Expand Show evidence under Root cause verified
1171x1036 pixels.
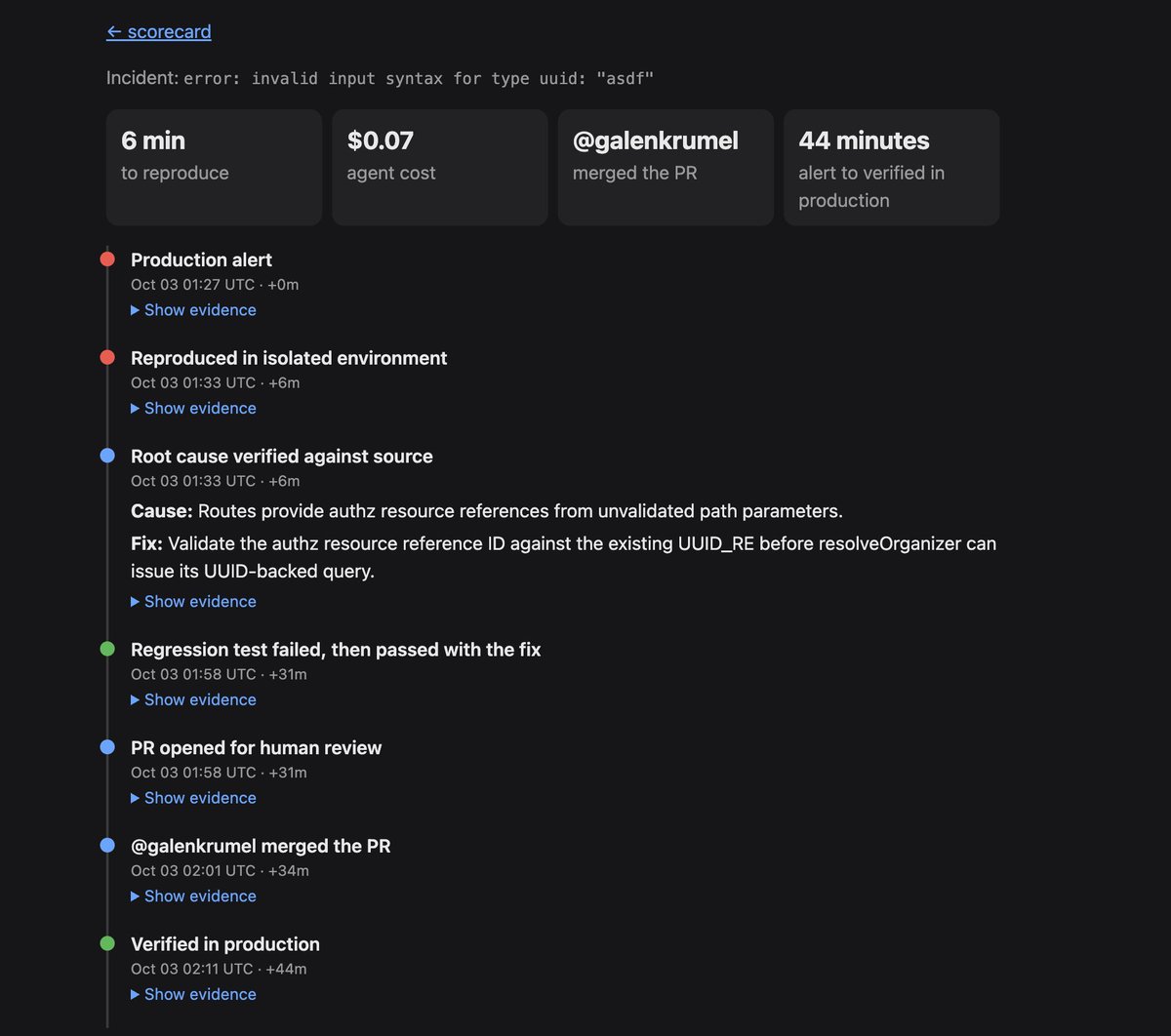tap(193, 602)
